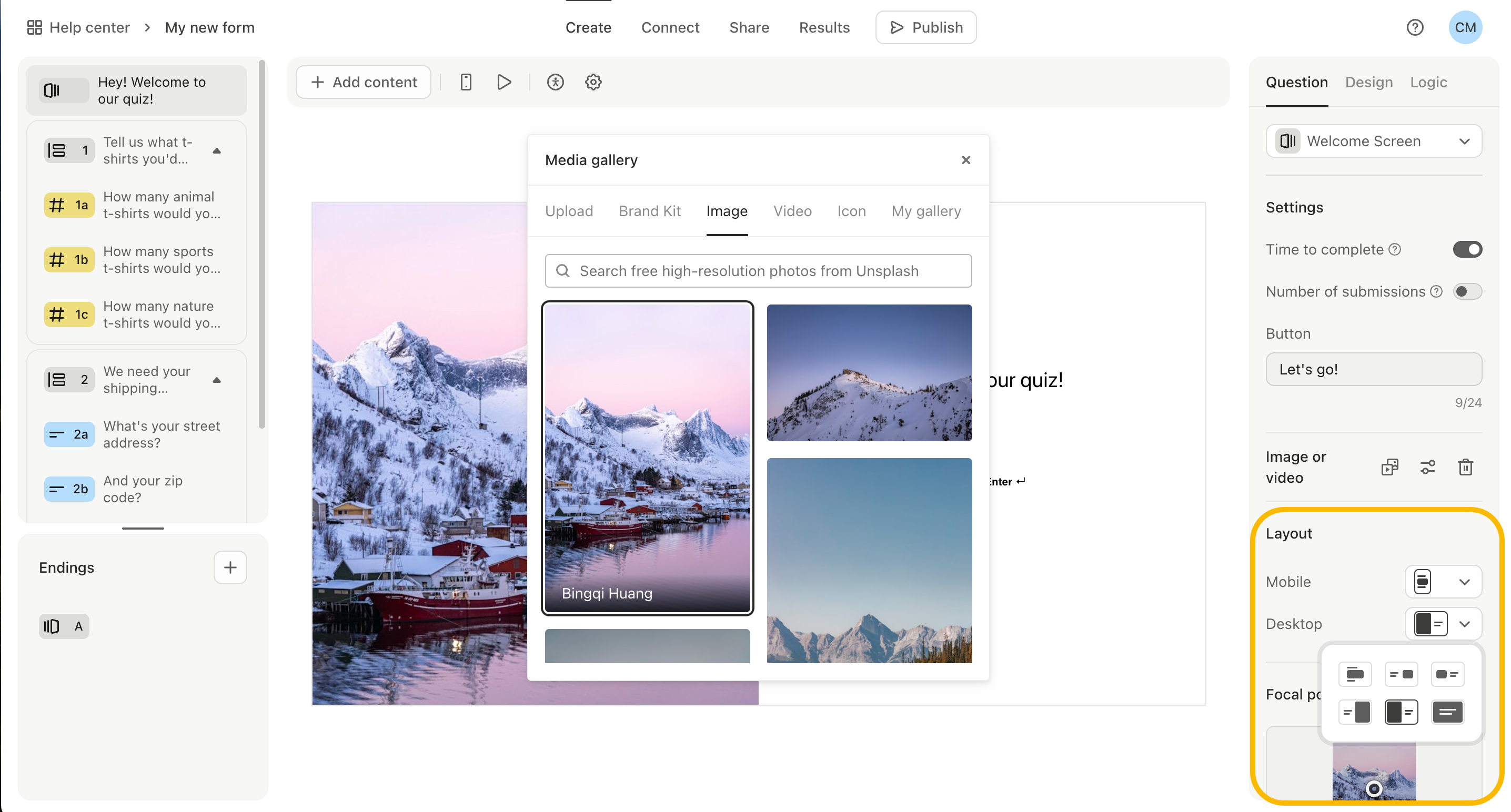
Task: Switch to the Upload tab
Action: [x=569, y=211]
